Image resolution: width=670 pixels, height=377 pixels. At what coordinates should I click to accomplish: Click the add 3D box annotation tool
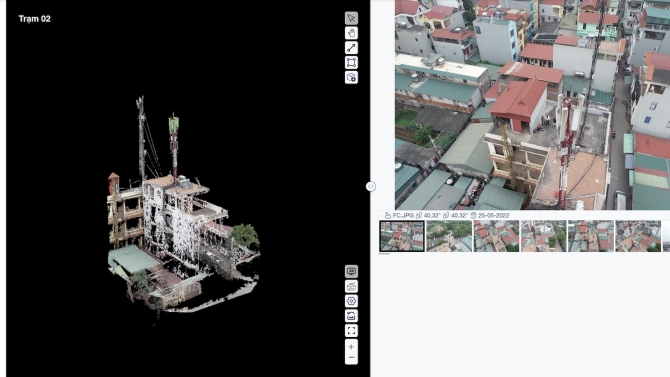coord(351,77)
